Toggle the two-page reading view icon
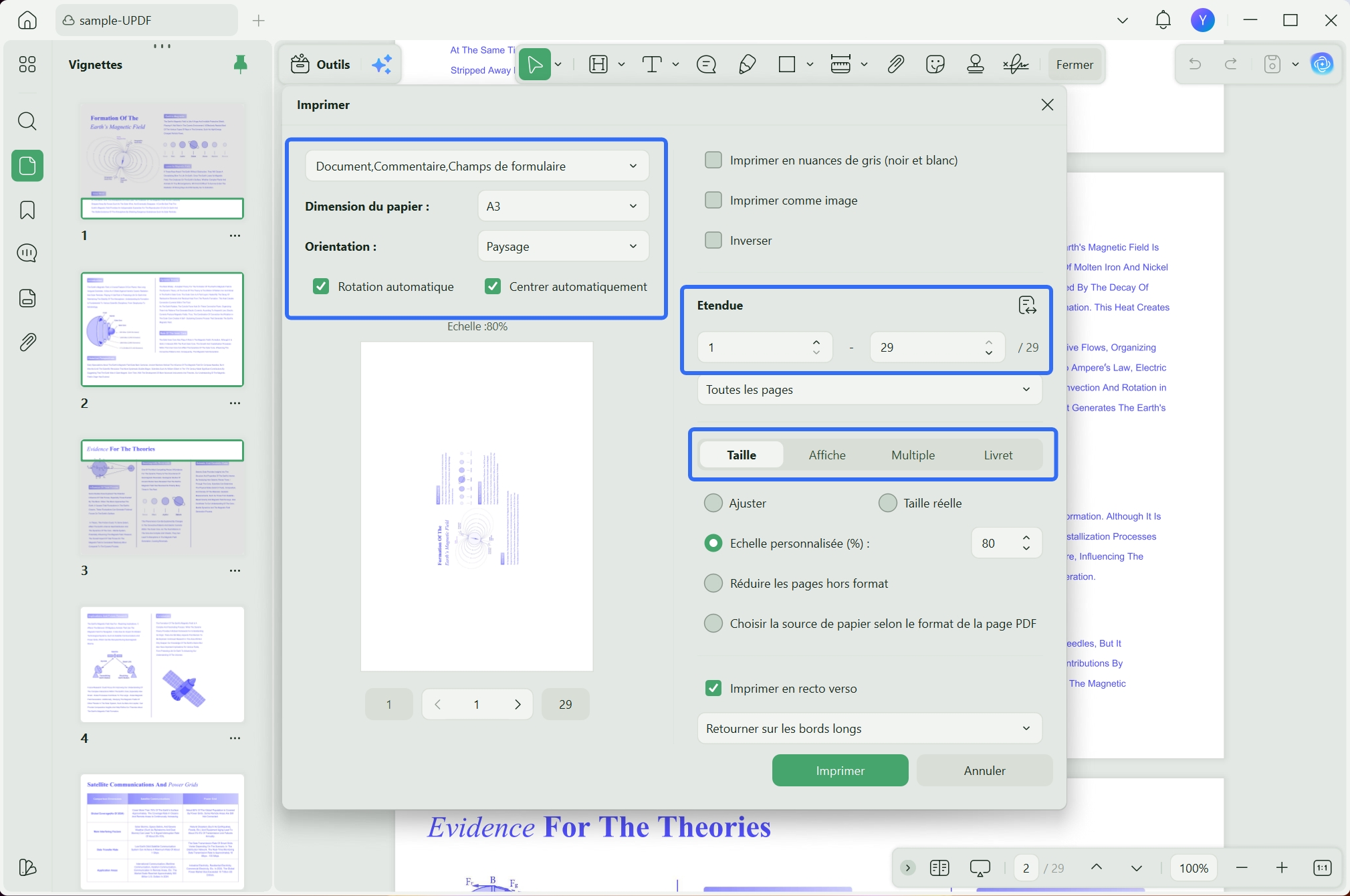The width and height of the screenshot is (1350, 896). (939, 868)
